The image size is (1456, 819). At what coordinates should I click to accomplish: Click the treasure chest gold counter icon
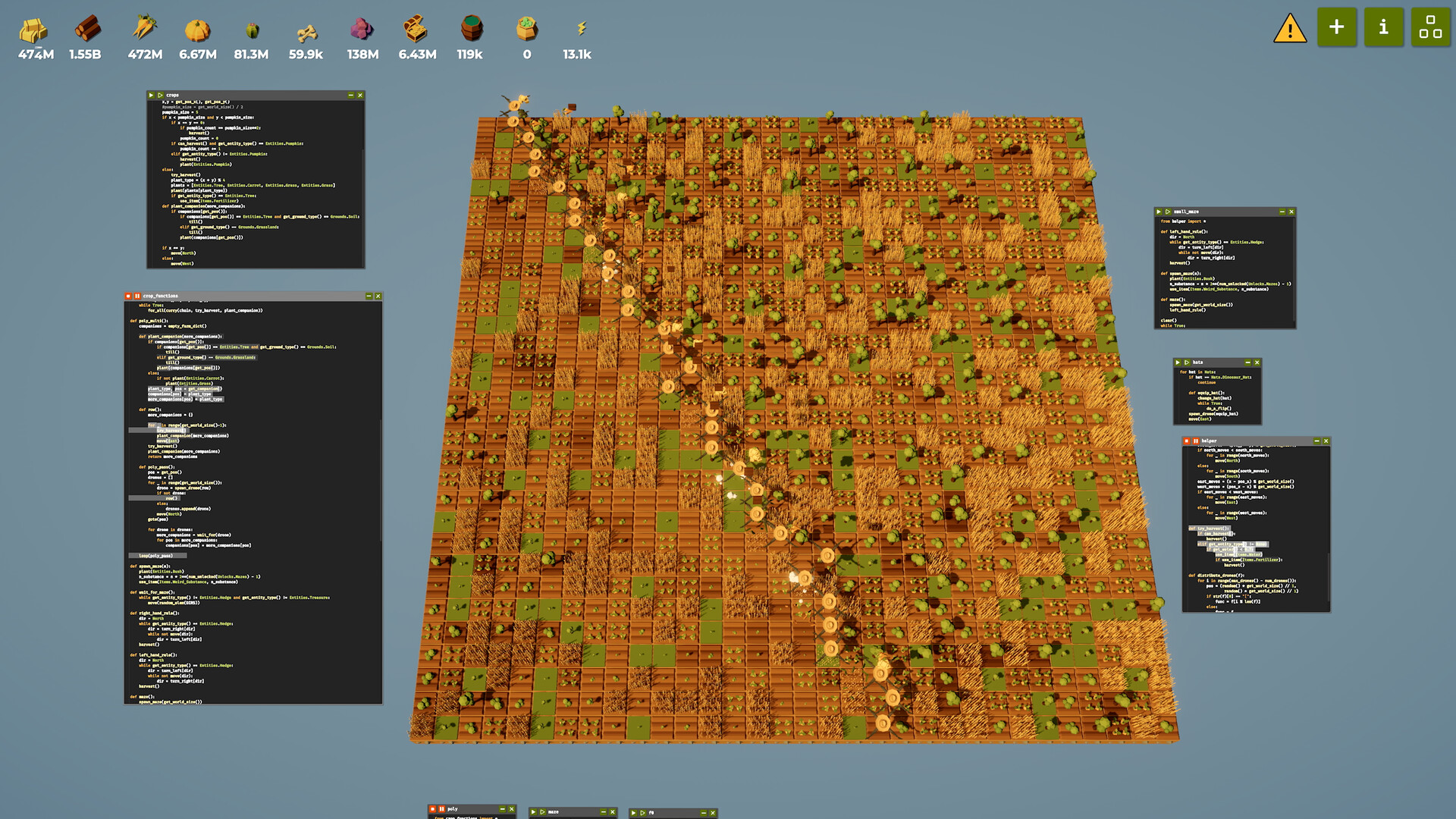pos(418,30)
